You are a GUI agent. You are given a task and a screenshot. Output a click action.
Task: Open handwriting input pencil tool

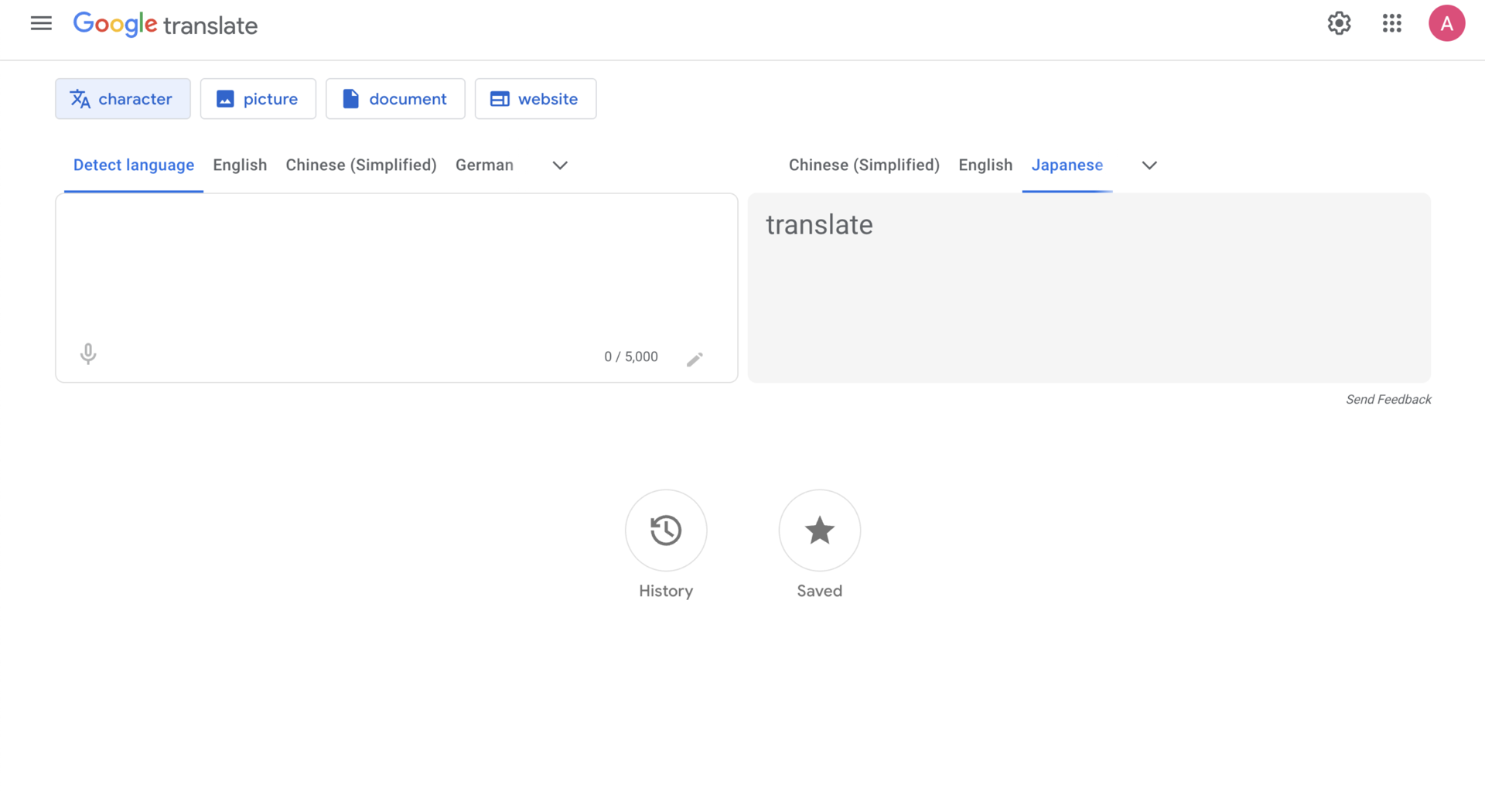coord(695,359)
